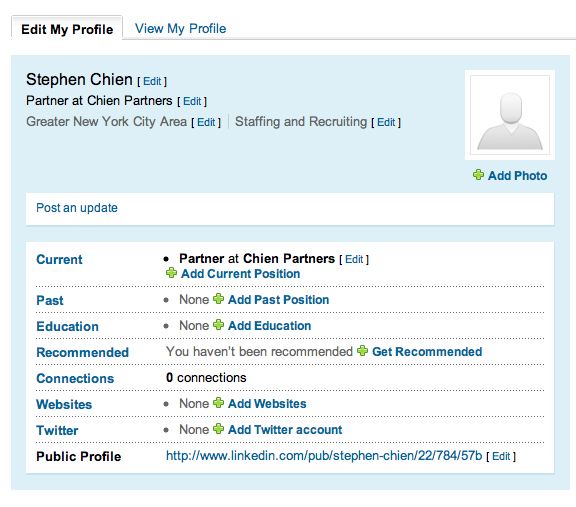Edit the name Stephen Chien
Image resolution: width=576 pixels, height=507 pixels.
coord(152,81)
